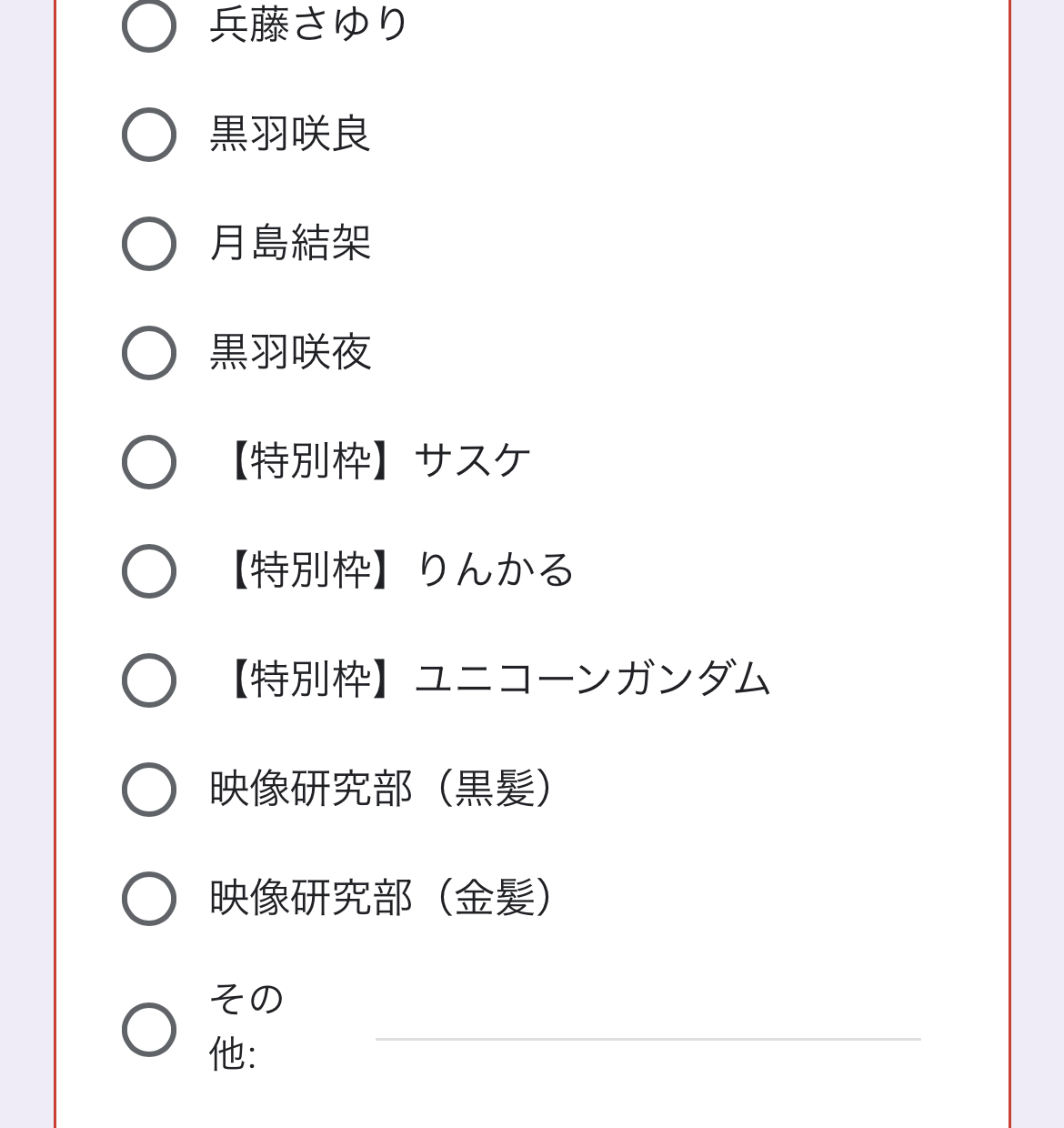Choose the その他 radio button
This screenshot has width=1064, height=1128.
tap(149, 1029)
